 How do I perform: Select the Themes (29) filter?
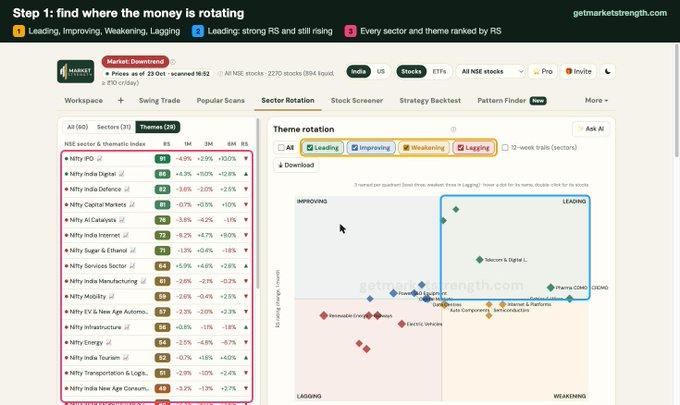point(158,127)
